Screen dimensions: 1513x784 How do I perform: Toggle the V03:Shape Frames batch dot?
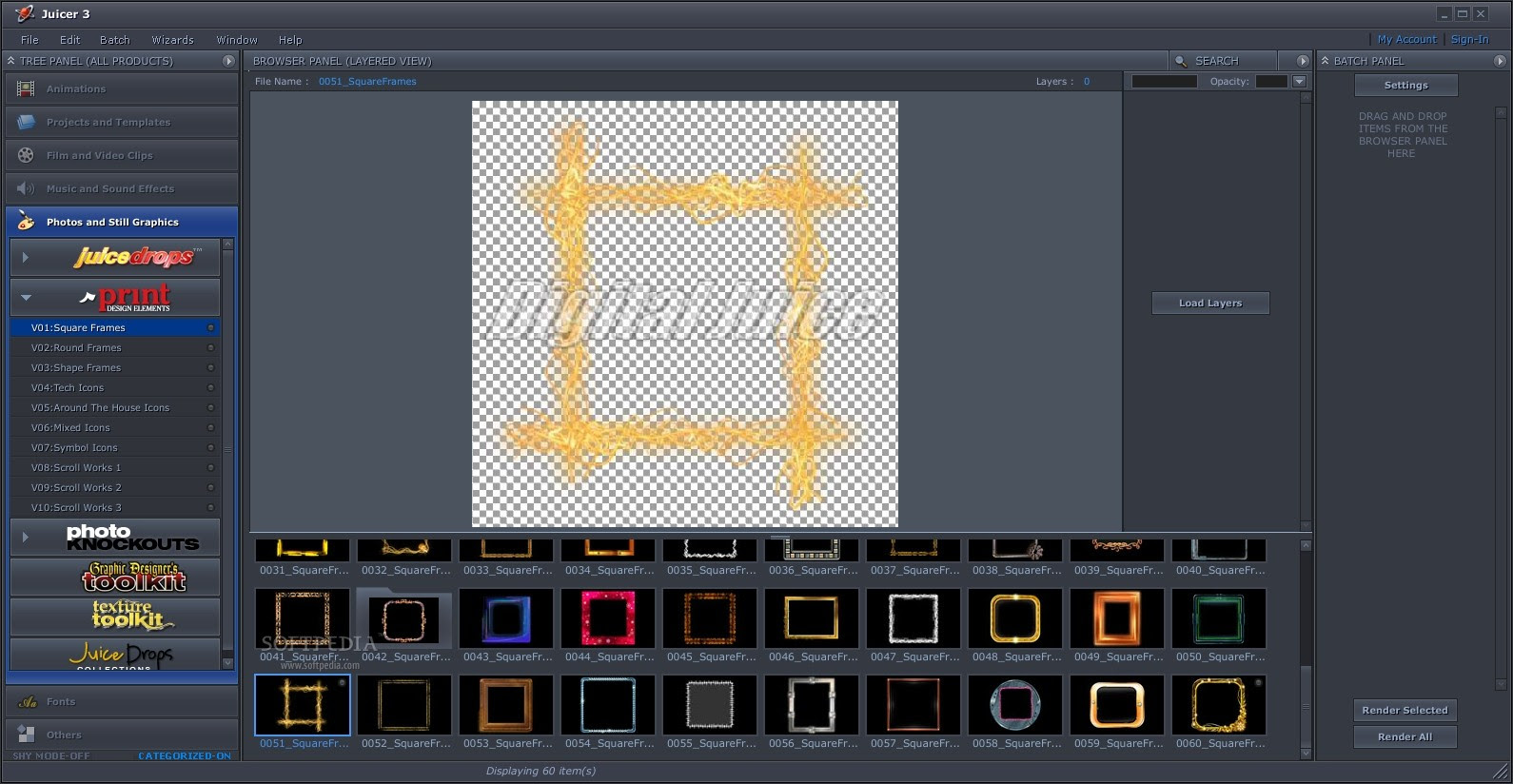(x=211, y=367)
